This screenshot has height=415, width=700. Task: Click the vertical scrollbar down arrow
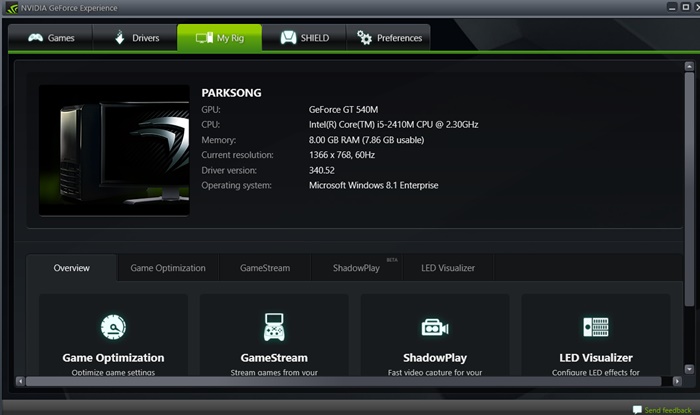coord(689,369)
